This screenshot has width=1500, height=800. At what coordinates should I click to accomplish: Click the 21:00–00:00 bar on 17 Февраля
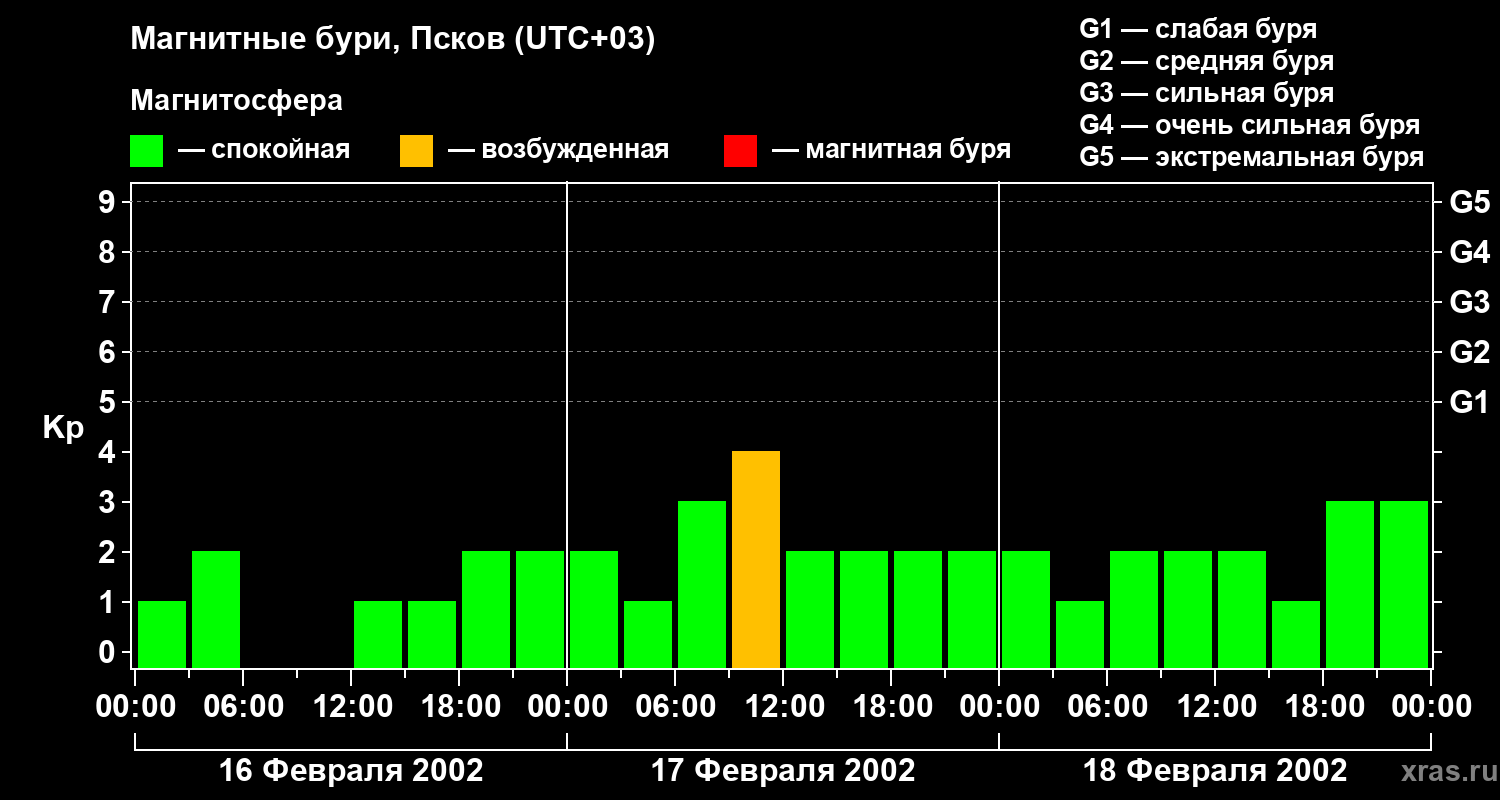coord(972,609)
